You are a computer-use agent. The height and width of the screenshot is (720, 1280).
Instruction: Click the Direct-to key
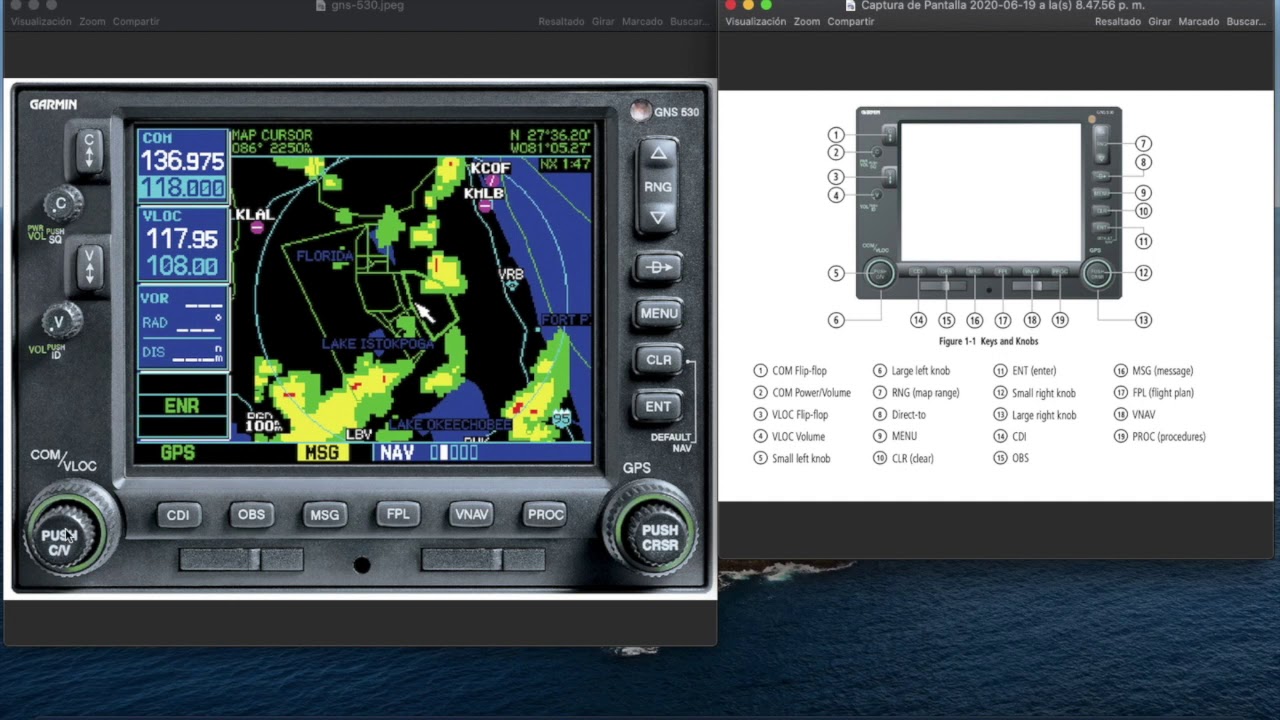click(659, 267)
